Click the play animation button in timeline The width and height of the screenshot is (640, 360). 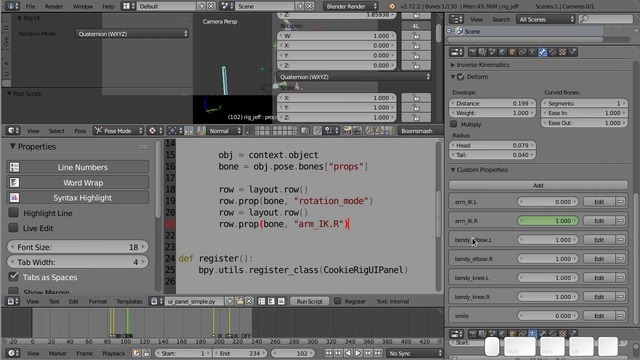coord(358,353)
